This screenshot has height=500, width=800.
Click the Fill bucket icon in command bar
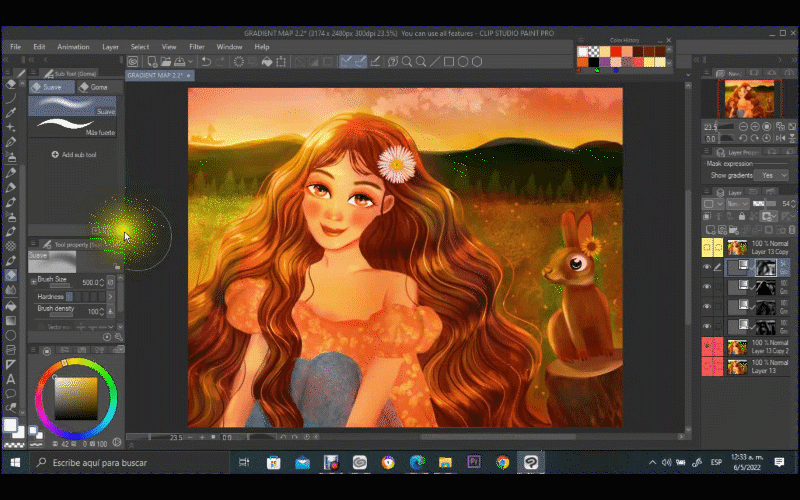tap(269, 62)
